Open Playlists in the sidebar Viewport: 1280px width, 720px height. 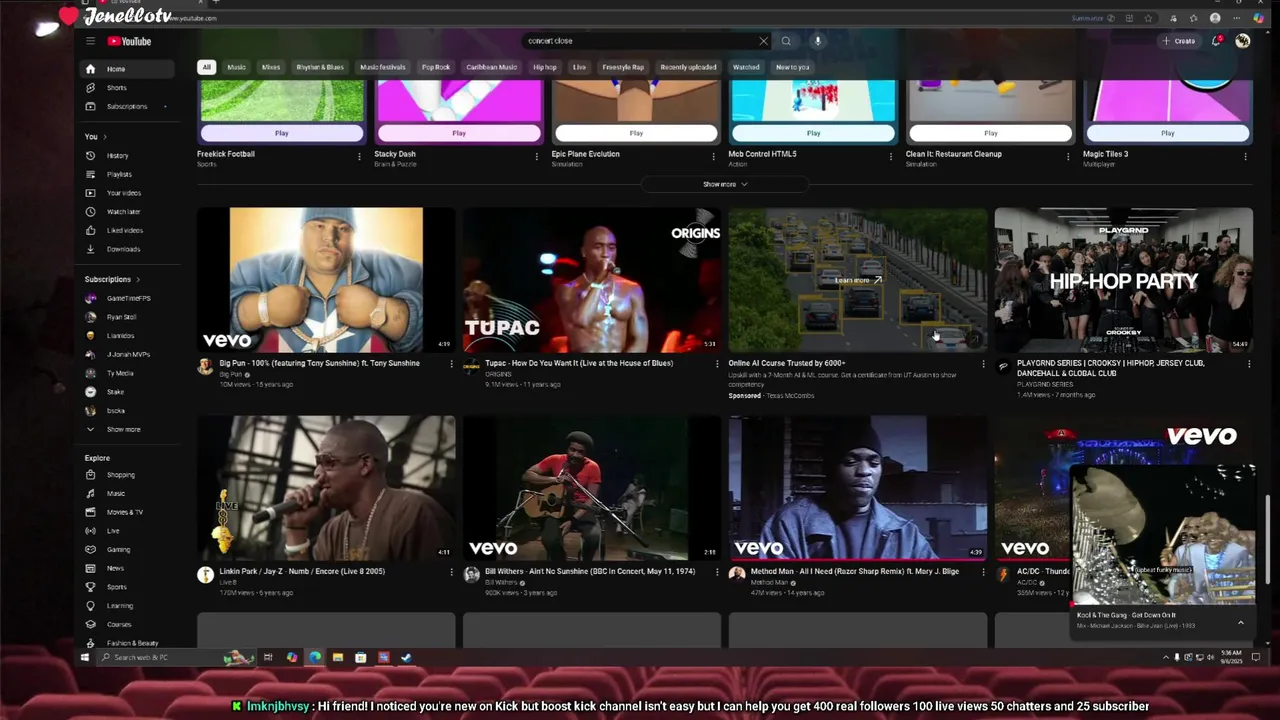[x=119, y=174]
